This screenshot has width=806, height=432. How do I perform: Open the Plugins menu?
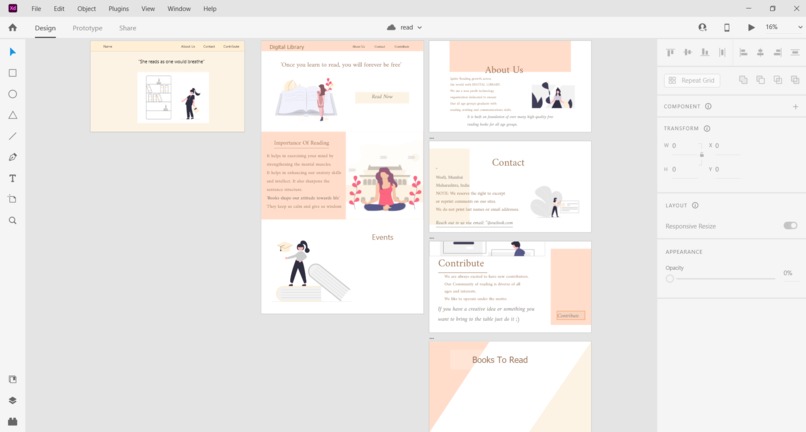(118, 9)
